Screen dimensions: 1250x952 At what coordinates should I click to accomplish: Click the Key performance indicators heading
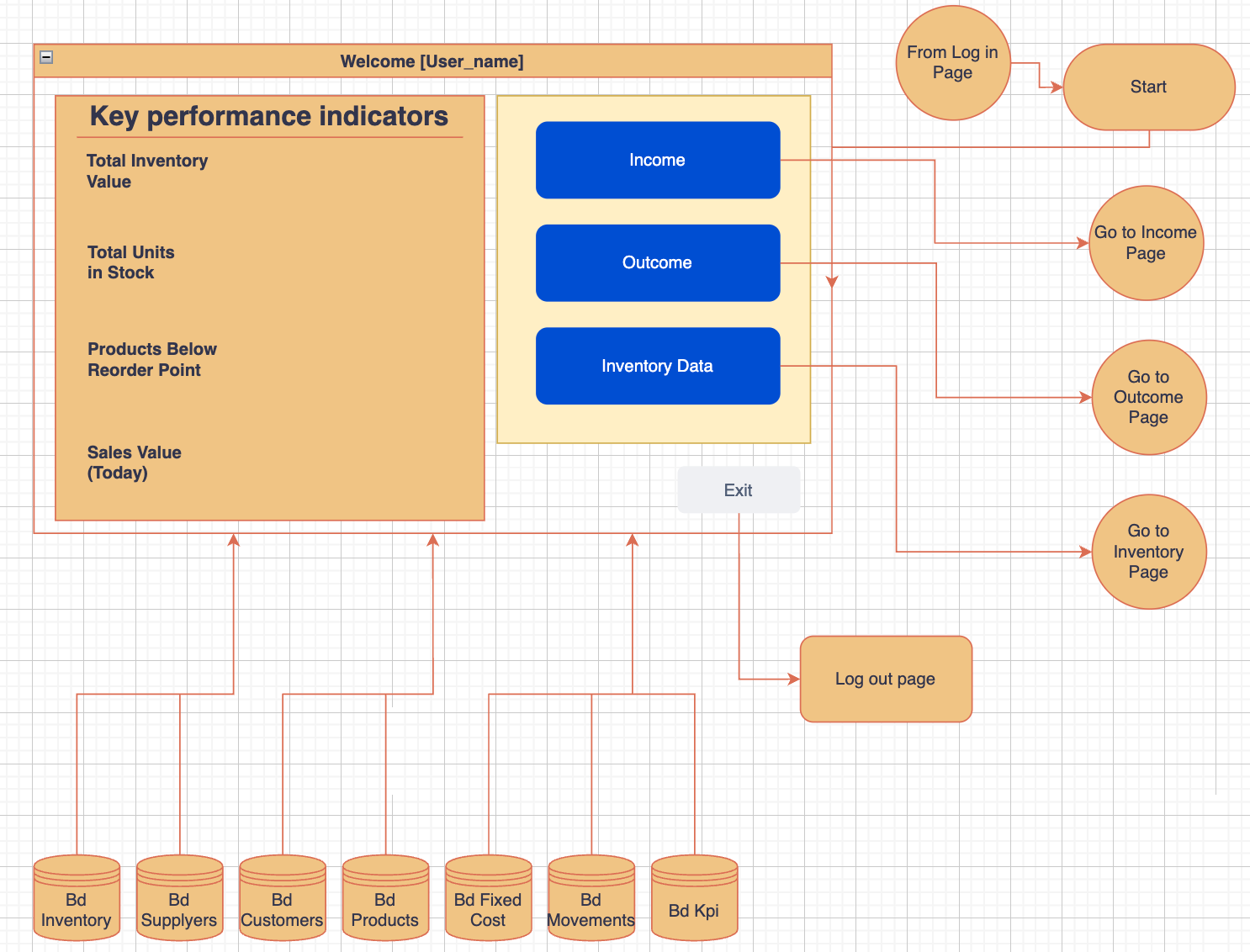[x=269, y=116]
